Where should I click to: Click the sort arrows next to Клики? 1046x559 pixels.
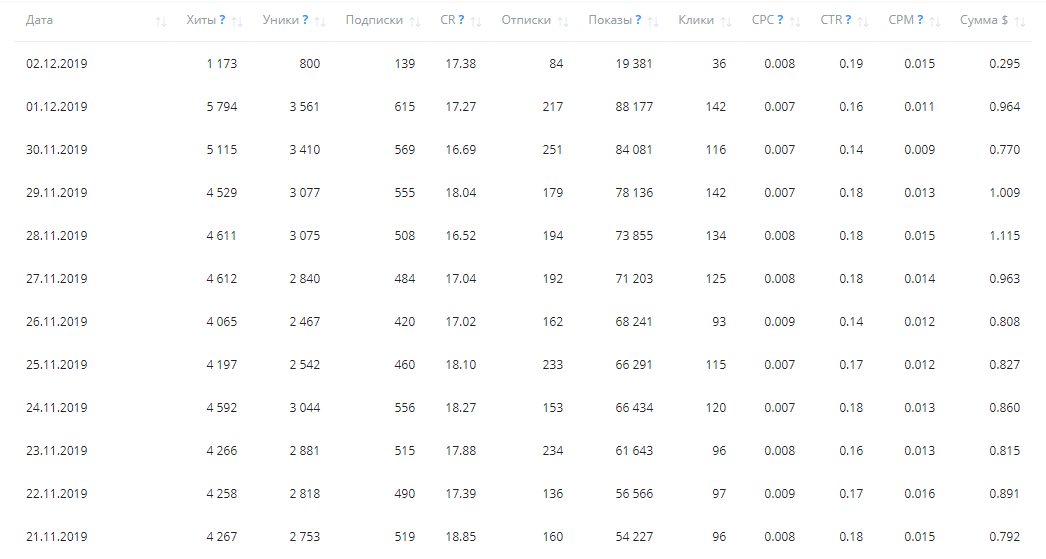[727, 21]
